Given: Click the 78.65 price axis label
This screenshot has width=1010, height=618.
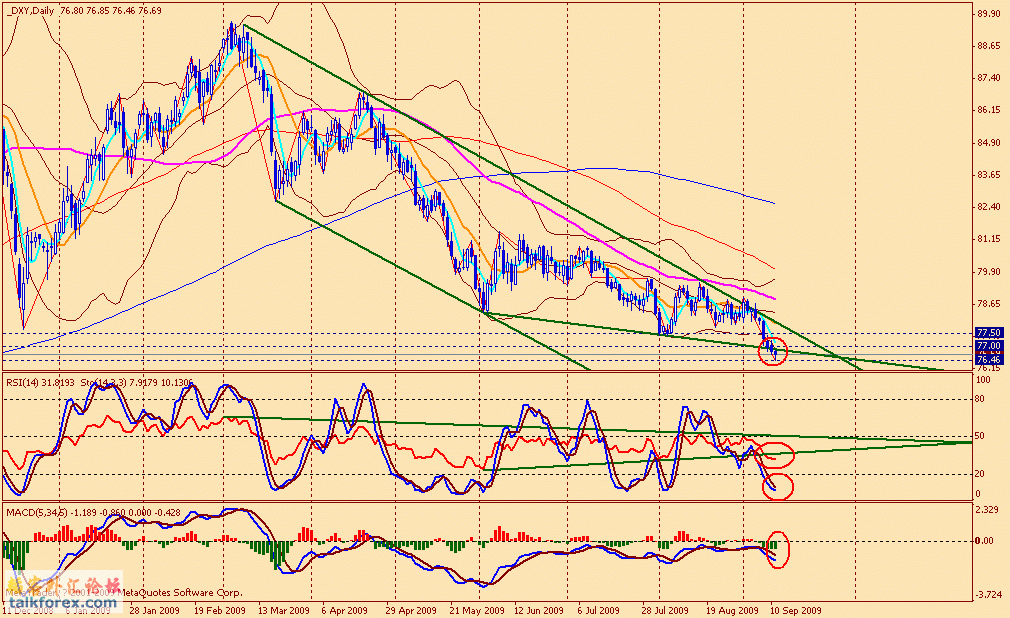Looking at the screenshot, I should click(989, 304).
